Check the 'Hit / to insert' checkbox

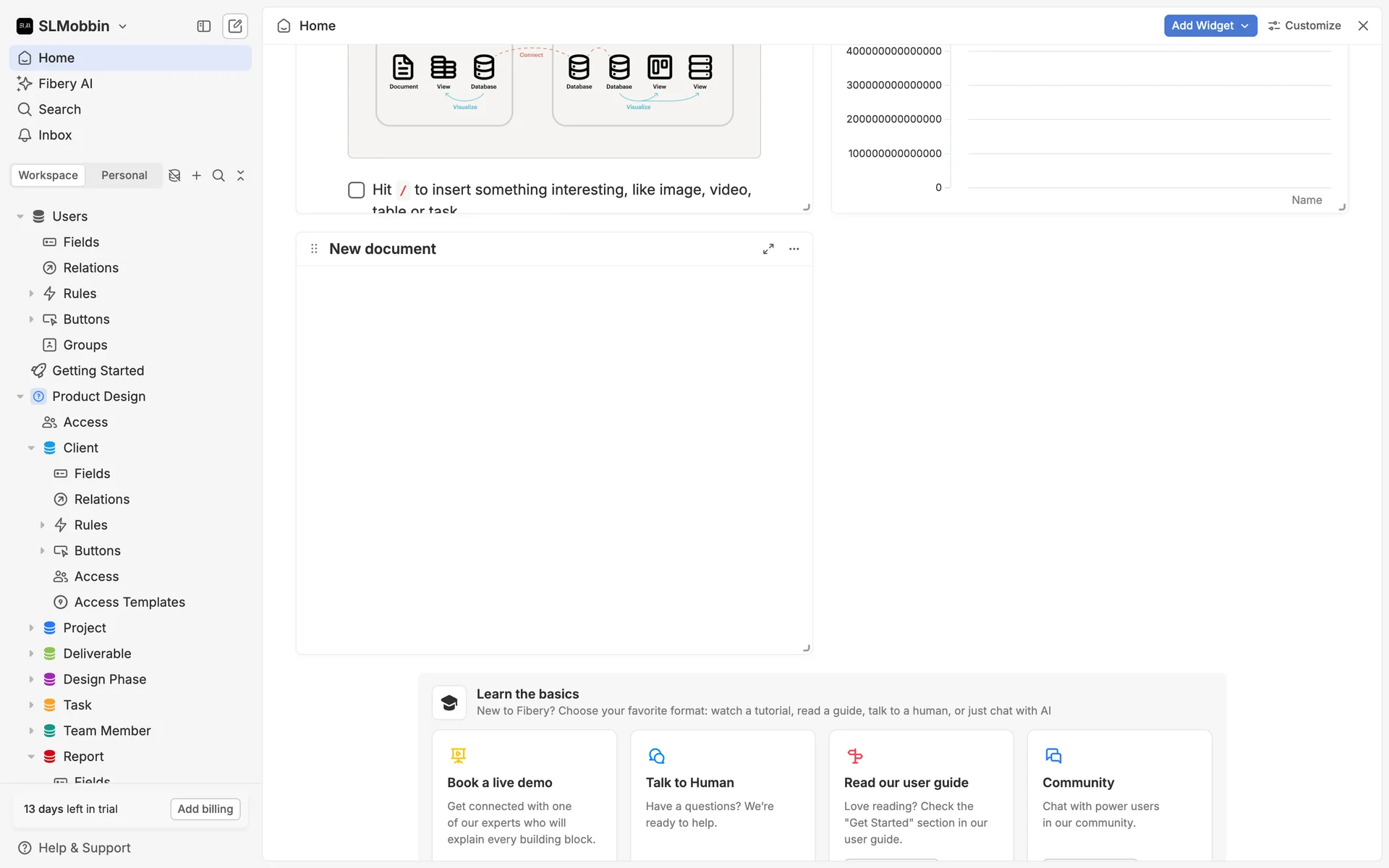point(356,190)
